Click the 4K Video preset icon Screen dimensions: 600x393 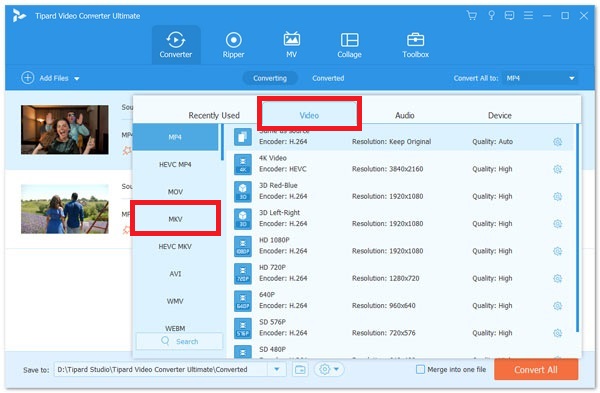click(243, 164)
